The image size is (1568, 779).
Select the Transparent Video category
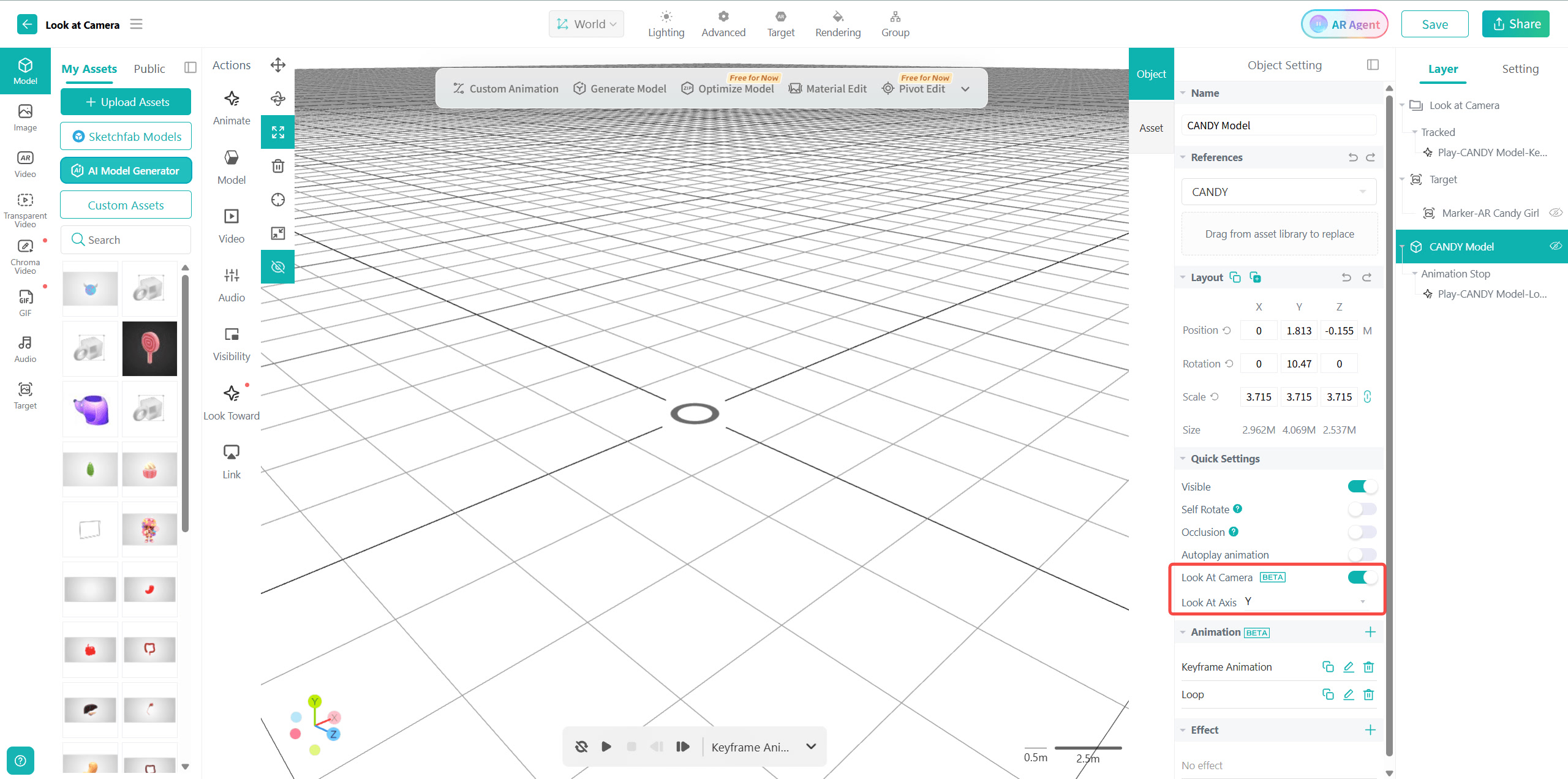pos(25,211)
